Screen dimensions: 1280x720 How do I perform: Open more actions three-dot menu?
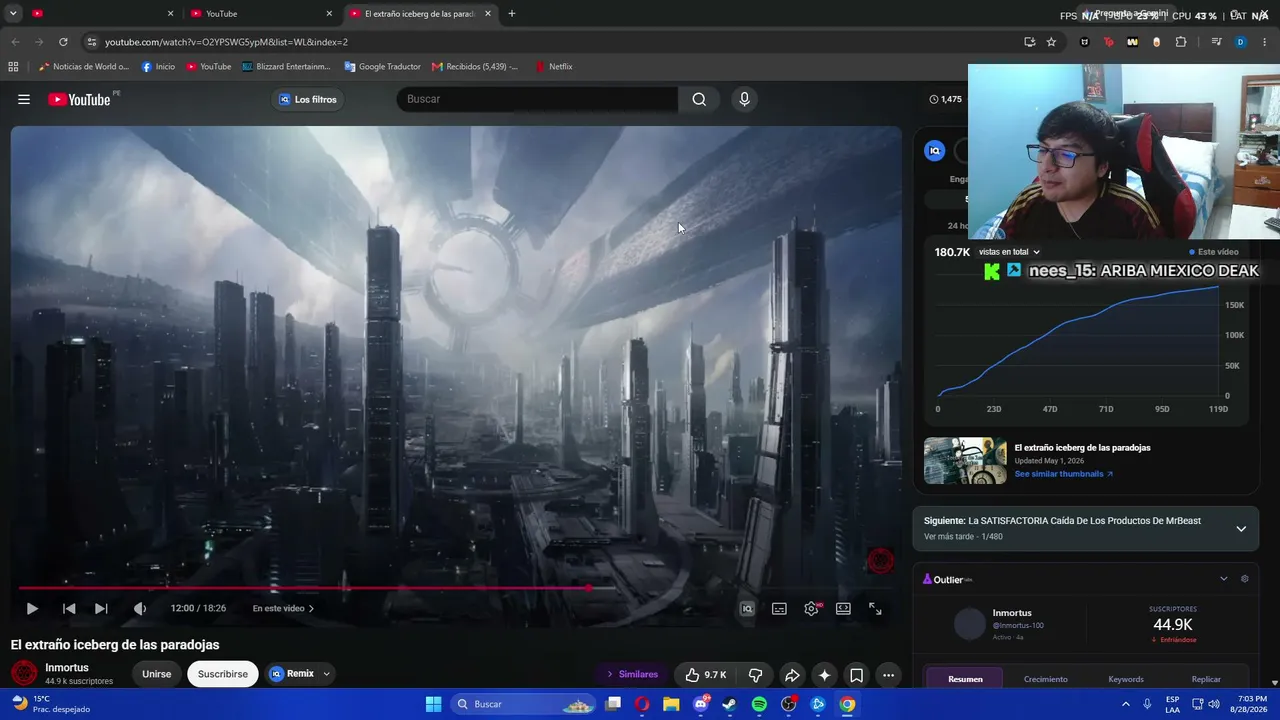[888, 675]
